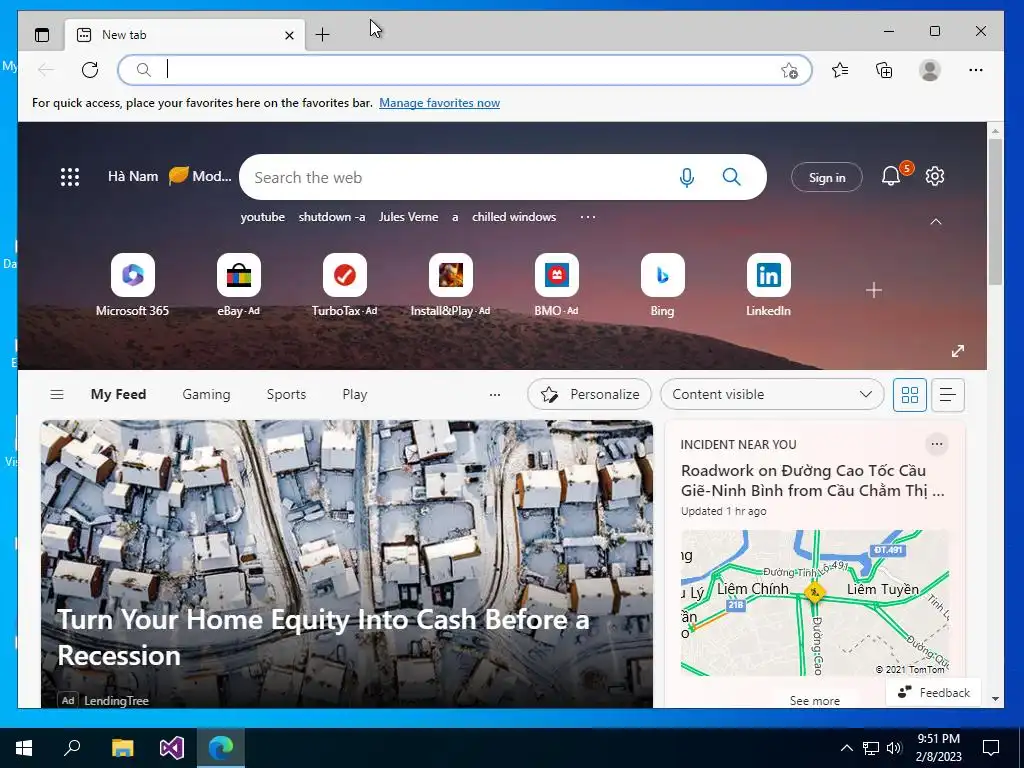This screenshot has height=768, width=1024.
Task: Select the youtube search suggestion
Action: pyautogui.click(x=263, y=217)
